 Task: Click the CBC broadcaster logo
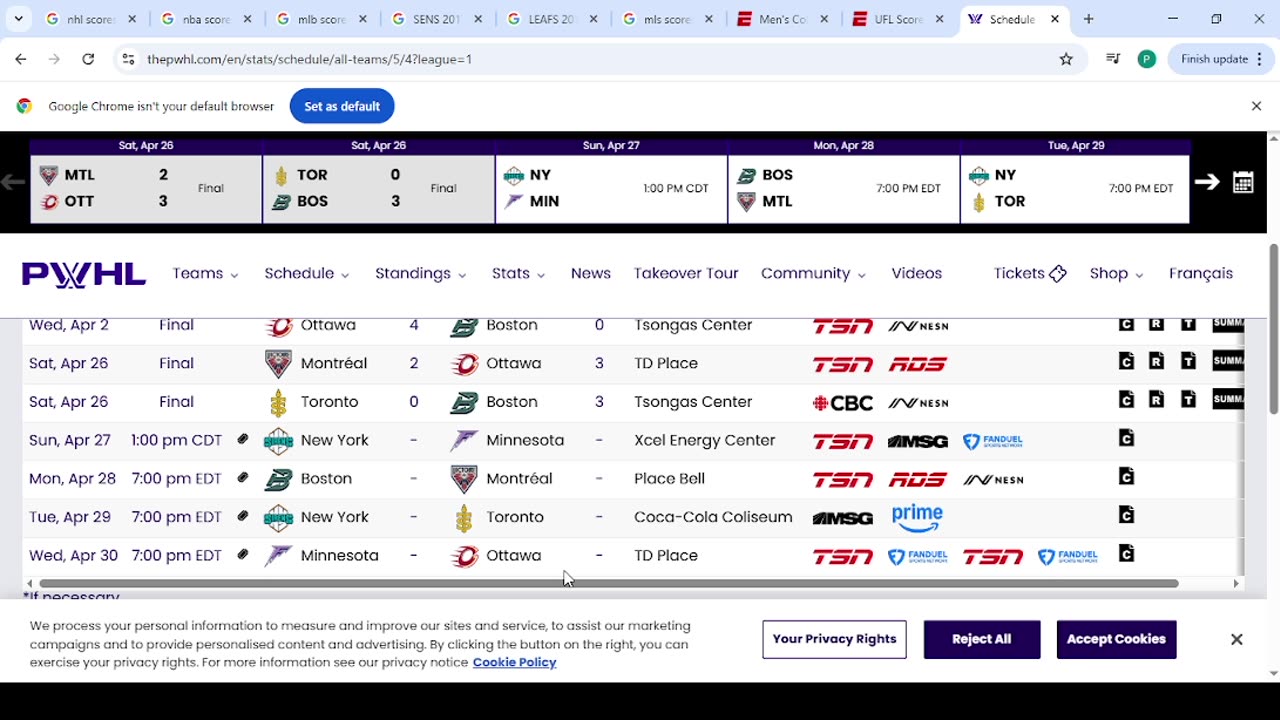tap(843, 403)
